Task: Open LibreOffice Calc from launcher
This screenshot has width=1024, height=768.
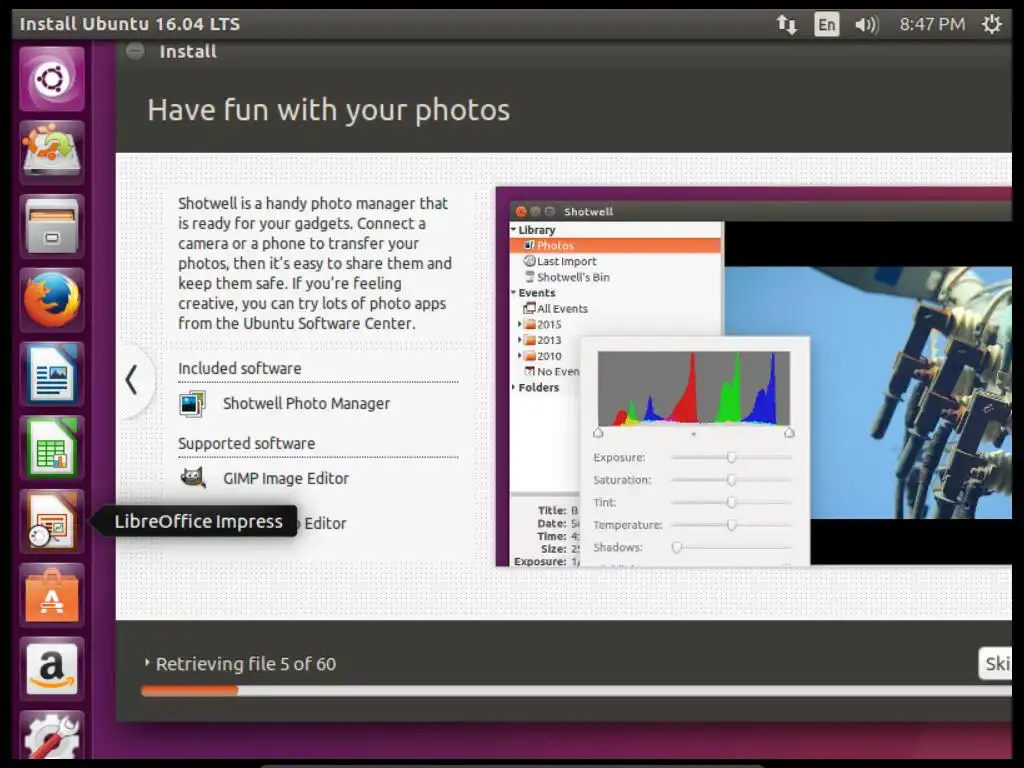Action: 52,447
